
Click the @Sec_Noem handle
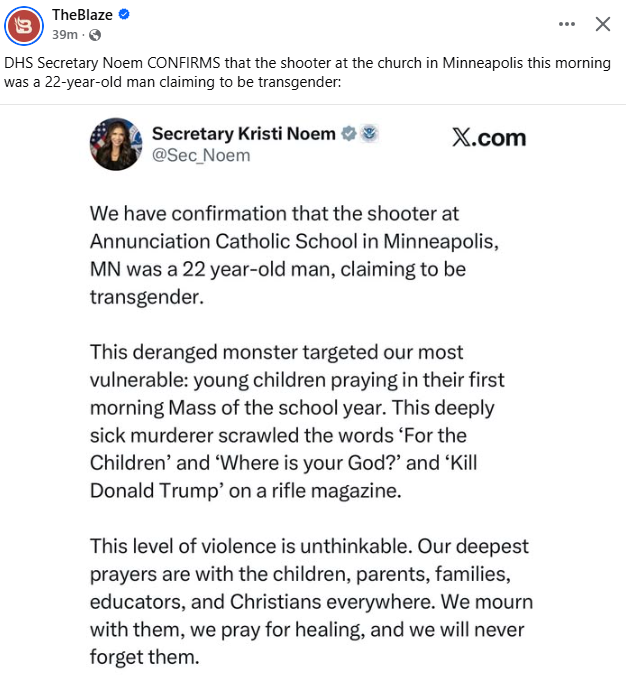pos(201,155)
